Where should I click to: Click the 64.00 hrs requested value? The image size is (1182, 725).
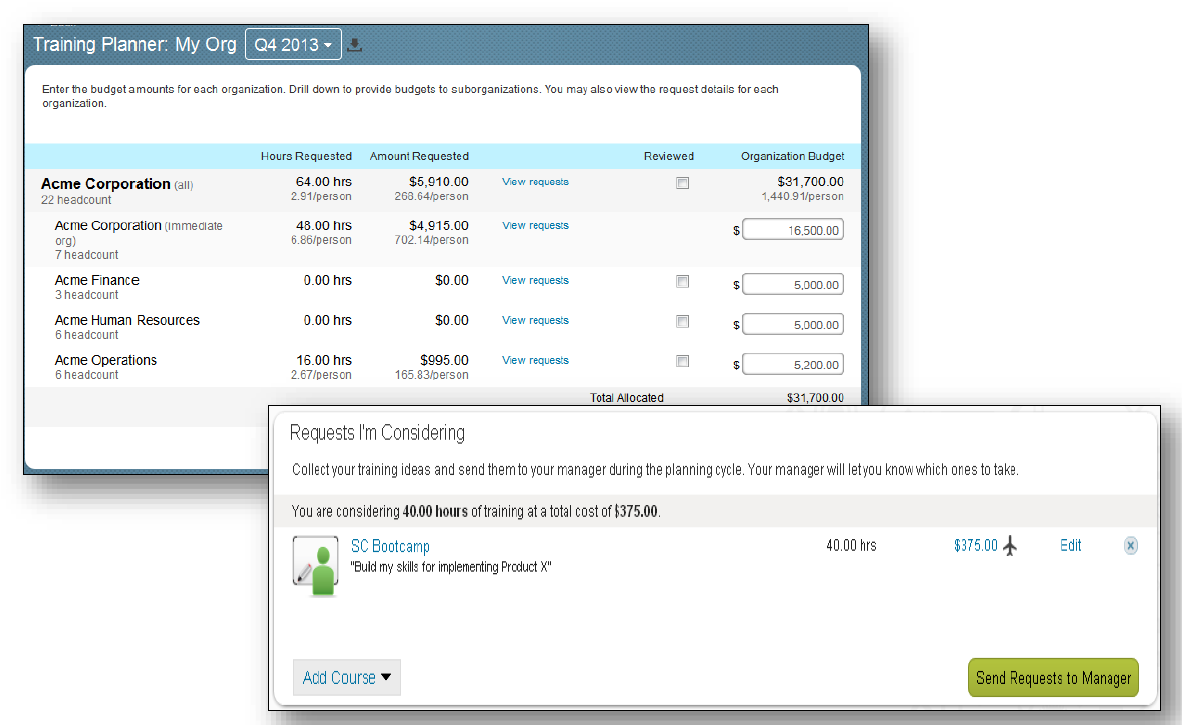pos(323,182)
